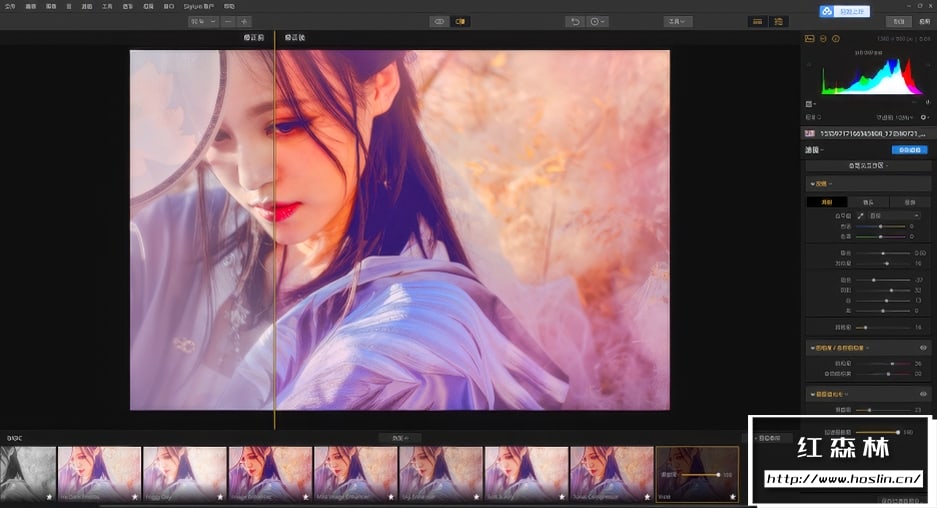Viewport: 937px width, 508px height.
Task: Open the Skylum account menu
Action: [198, 6]
